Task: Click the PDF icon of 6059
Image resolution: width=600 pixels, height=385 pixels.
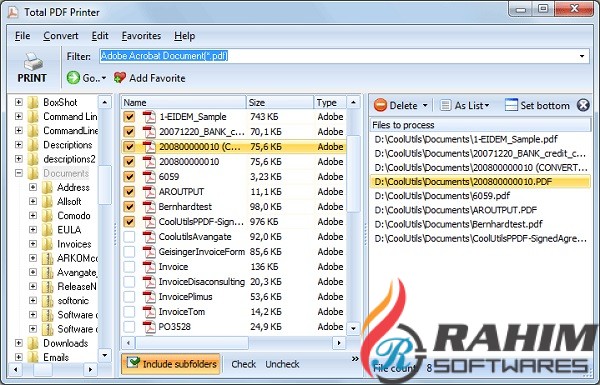Action: click(149, 177)
